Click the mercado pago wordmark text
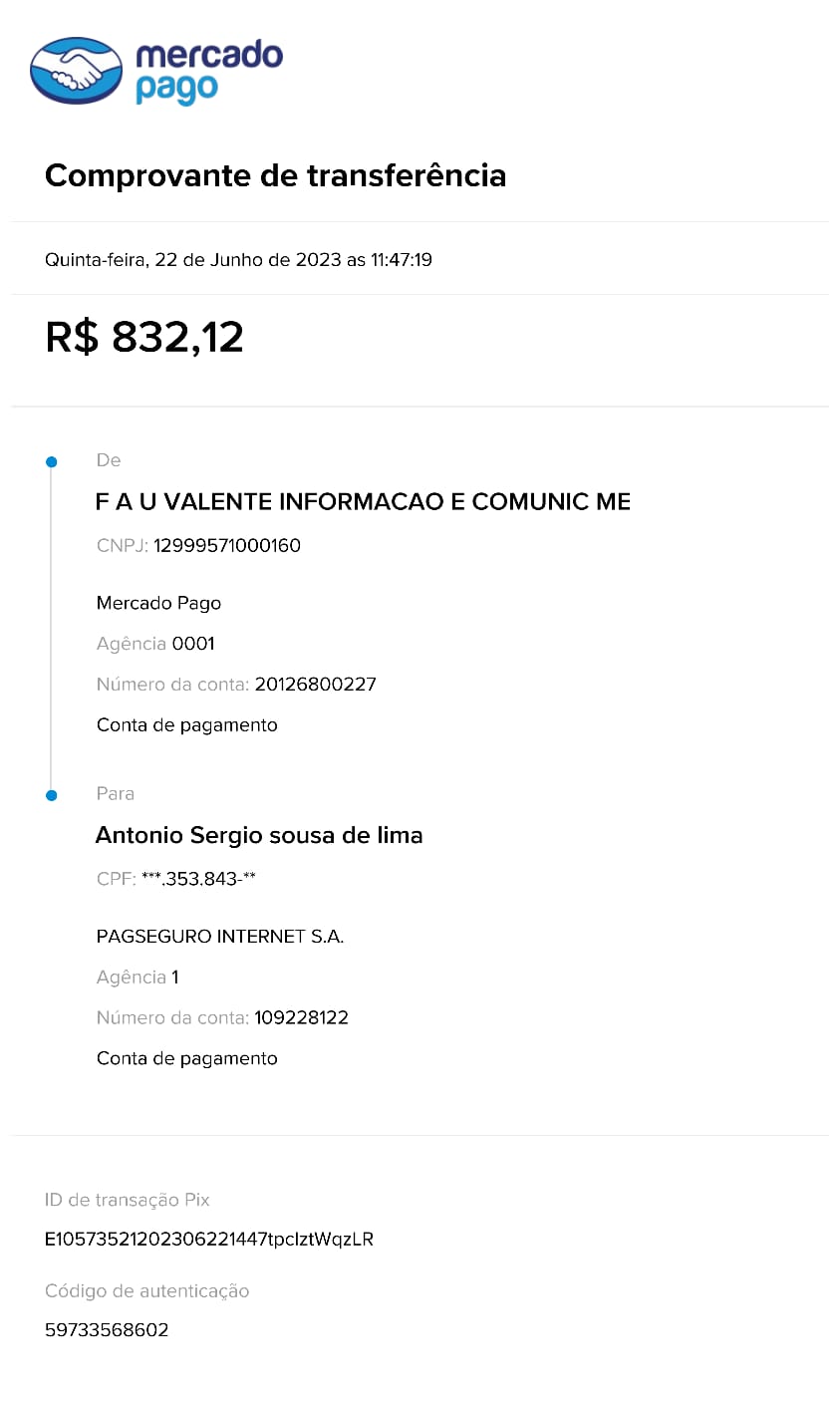The height and width of the screenshot is (1401, 840). tap(209, 72)
